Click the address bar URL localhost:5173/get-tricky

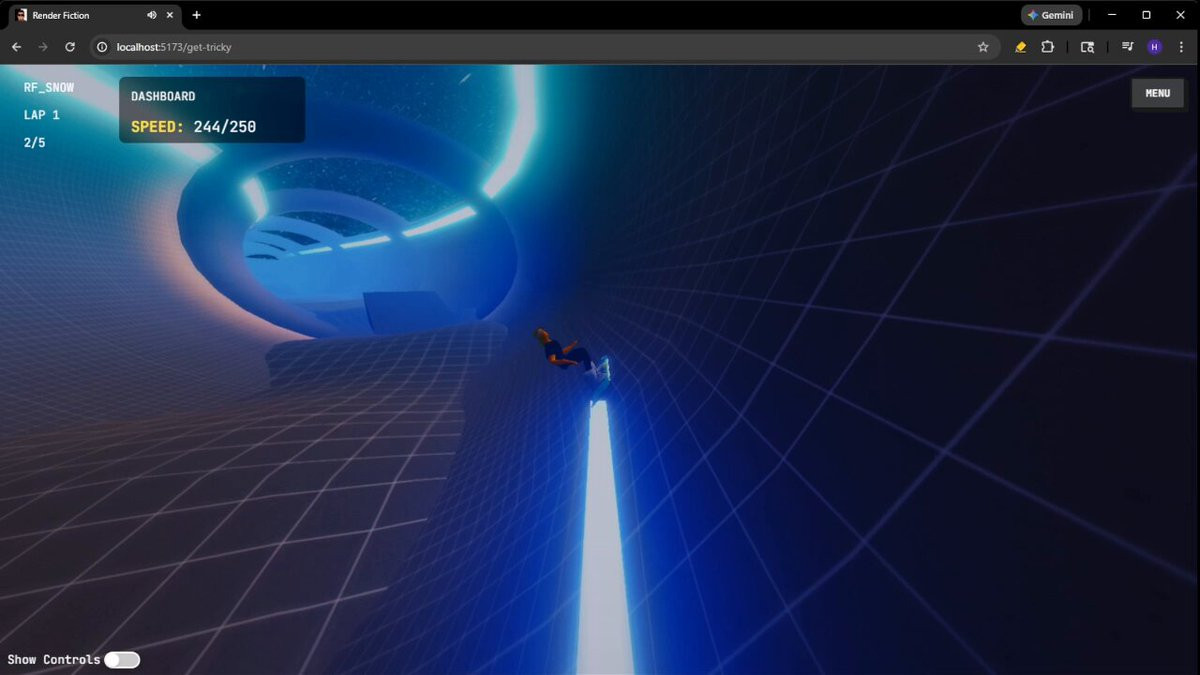174,47
